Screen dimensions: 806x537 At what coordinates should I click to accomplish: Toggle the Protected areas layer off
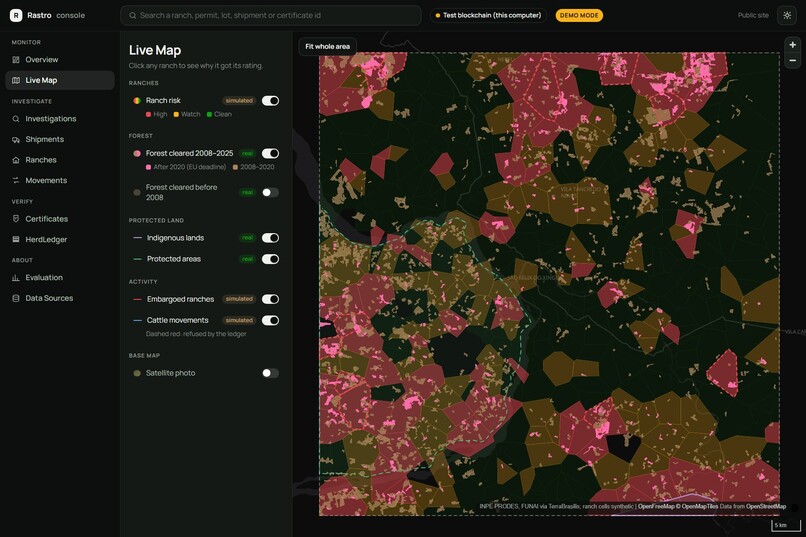click(x=270, y=259)
